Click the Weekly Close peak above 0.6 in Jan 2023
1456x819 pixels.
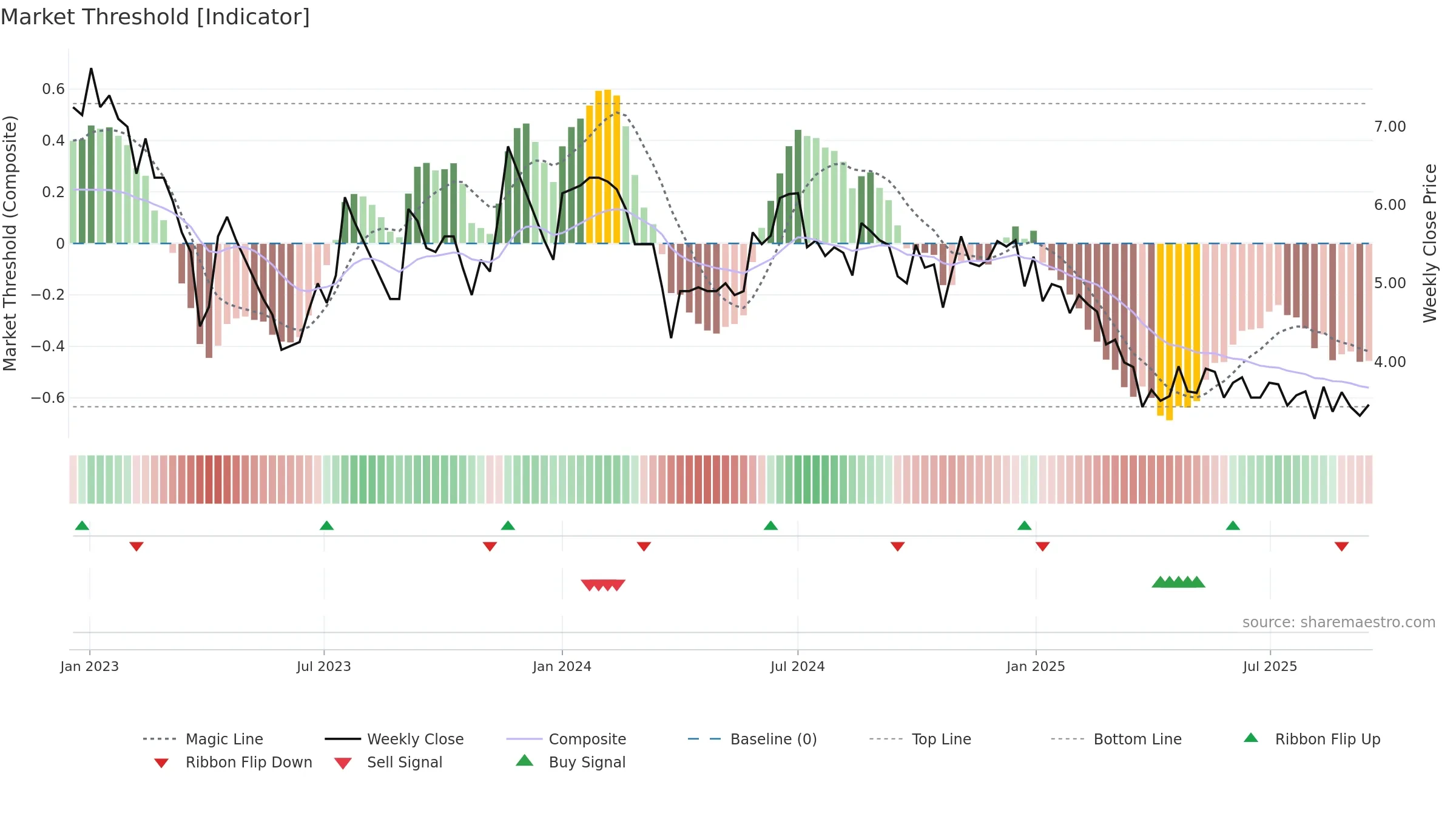click(x=91, y=69)
